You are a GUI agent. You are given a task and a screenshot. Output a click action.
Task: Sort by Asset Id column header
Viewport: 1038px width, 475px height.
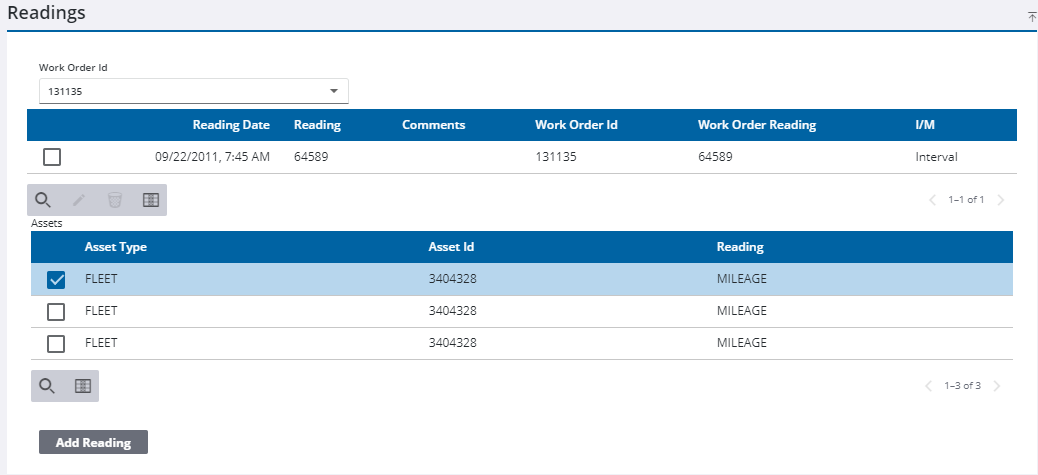coord(451,247)
